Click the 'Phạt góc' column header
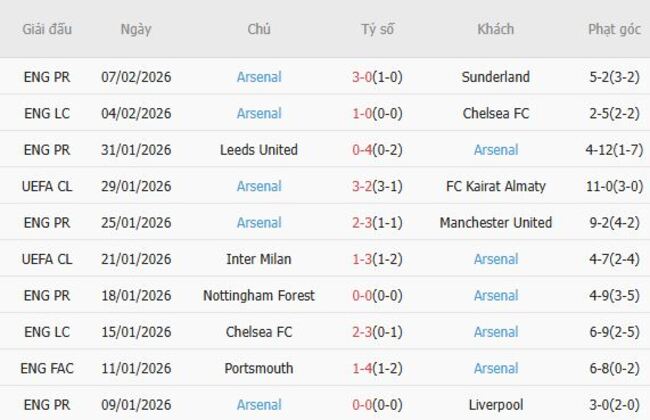 (x=614, y=29)
